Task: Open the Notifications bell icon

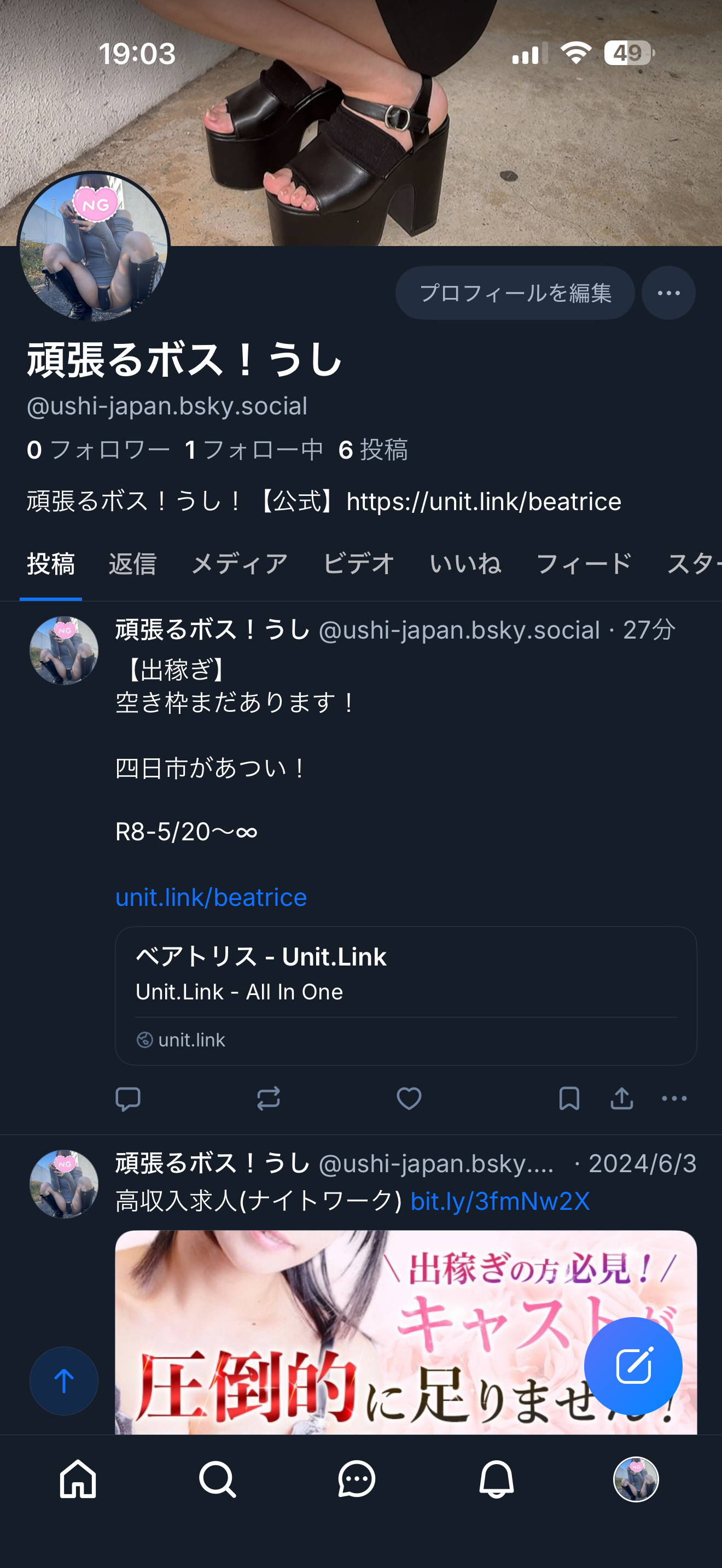Action: point(496,1479)
